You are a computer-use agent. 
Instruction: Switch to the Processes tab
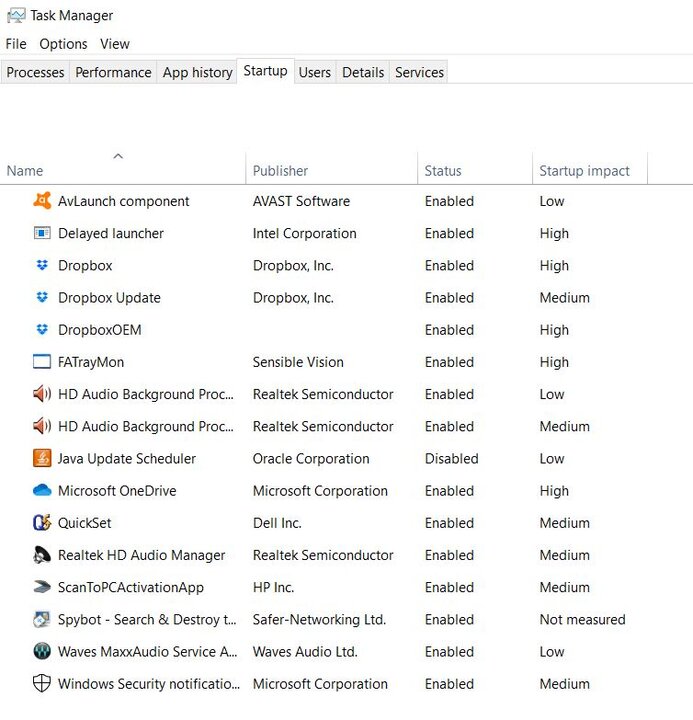(x=35, y=72)
